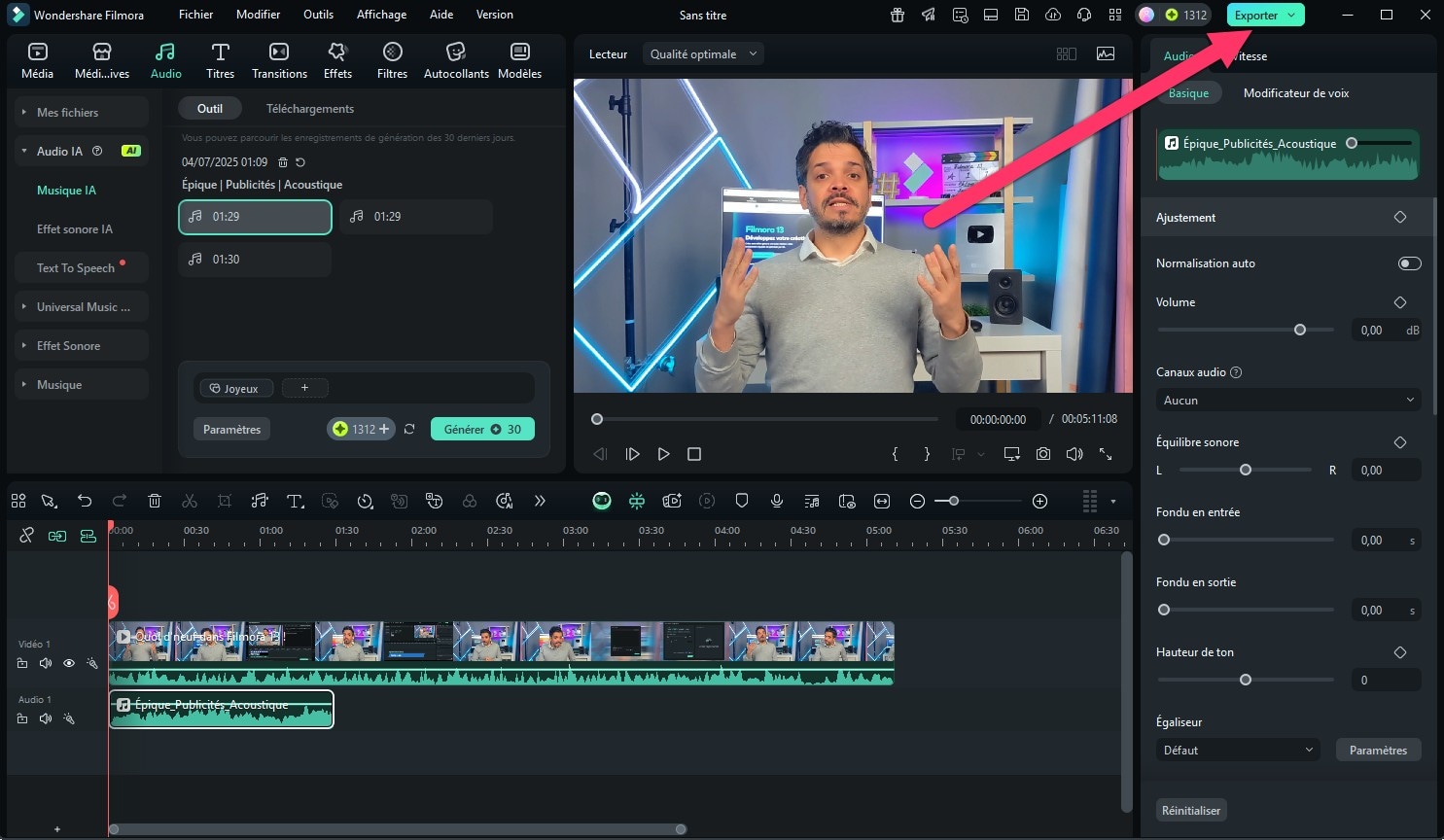Screen dimensions: 1444x840
Task: Click the Volume slider handle
Action: tap(1300, 330)
